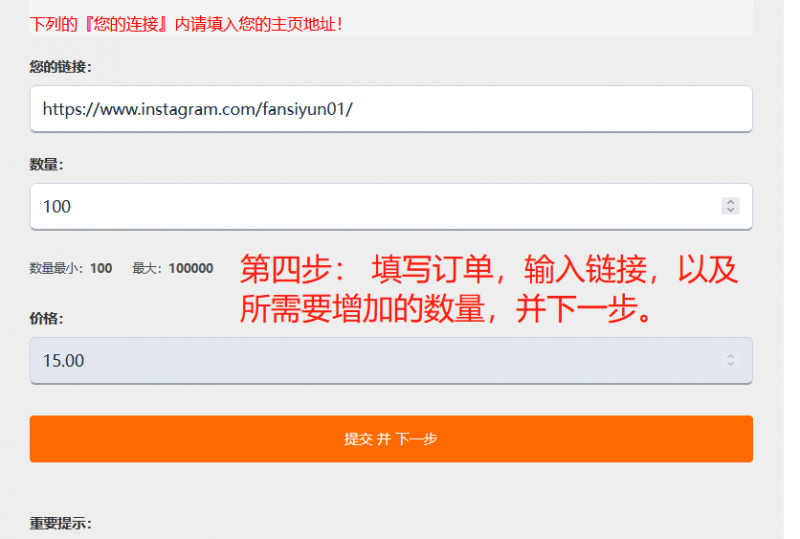Click the 重要提示 heading
Screen dimensions: 800x539
[60, 523]
